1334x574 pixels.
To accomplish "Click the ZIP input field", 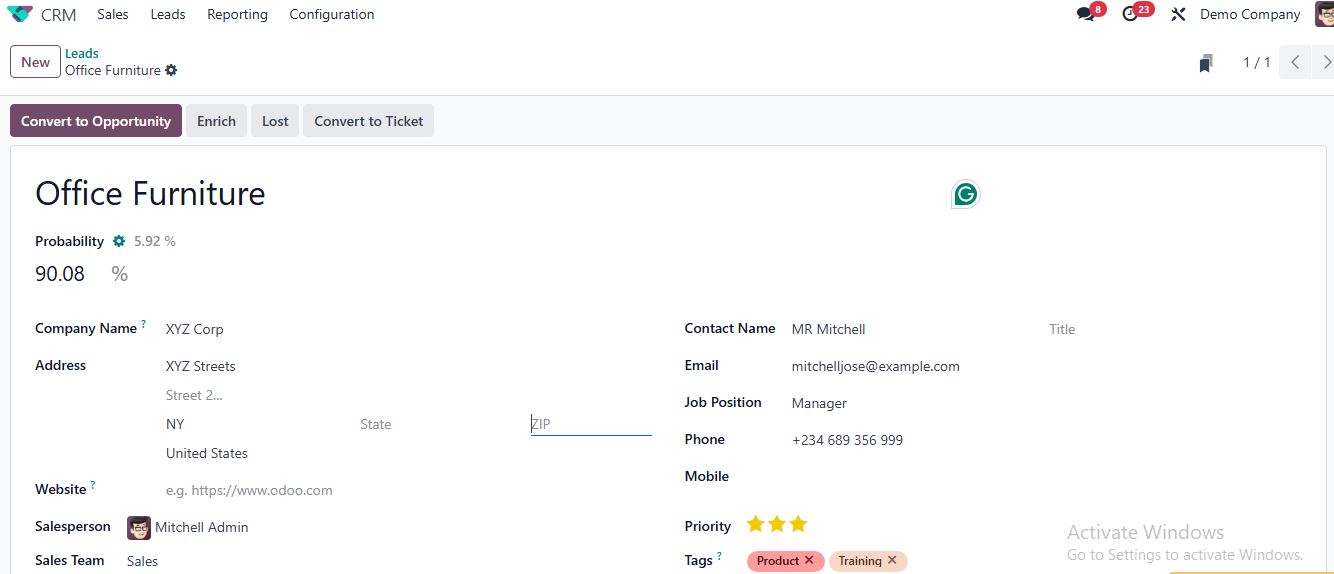I will click(x=590, y=424).
